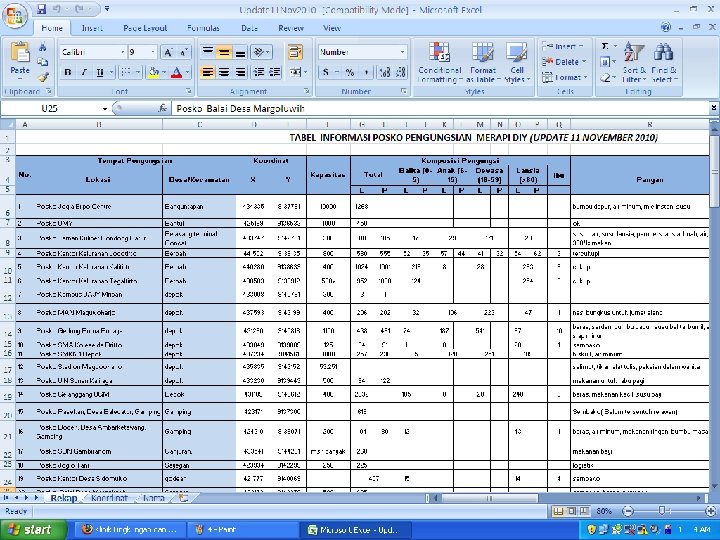Apply Comma Style format
This screenshot has width=720, height=540.
coord(366,72)
